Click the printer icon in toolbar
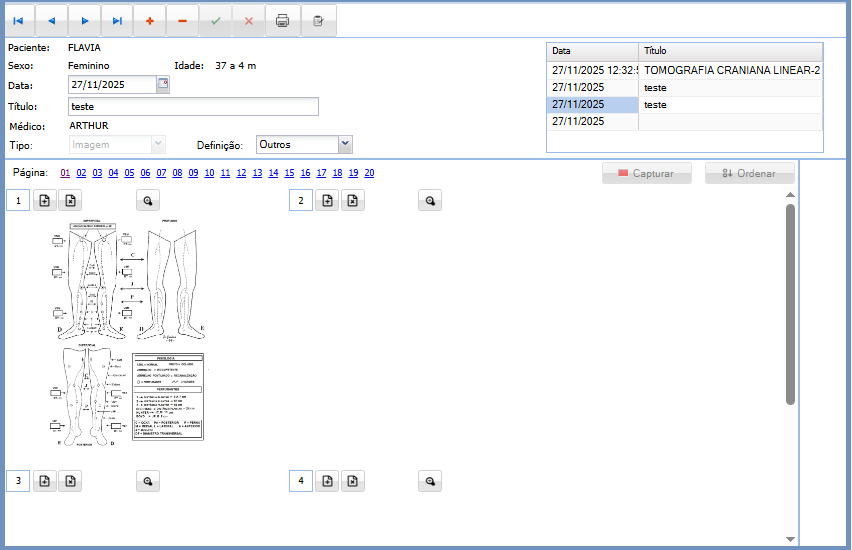This screenshot has width=852, height=550. click(x=283, y=20)
